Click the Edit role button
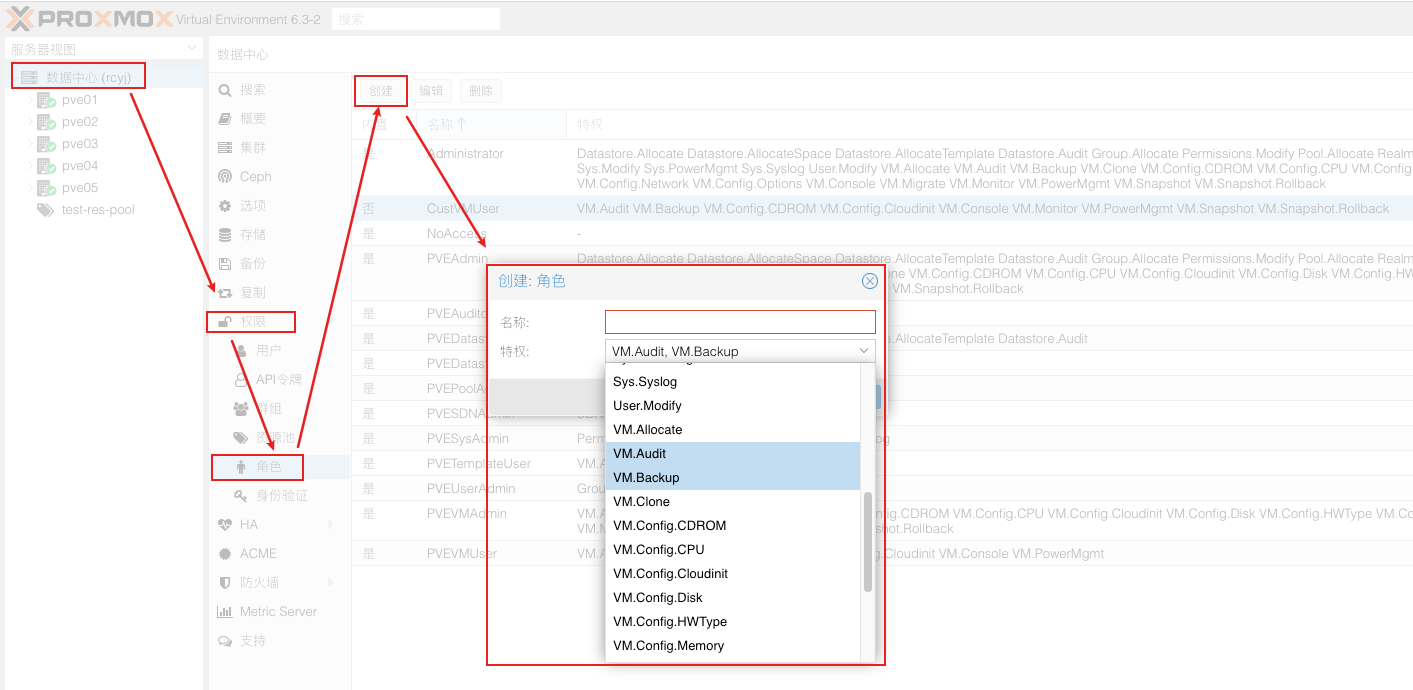This screenshot has height=690, width=1413. (431, 91)
